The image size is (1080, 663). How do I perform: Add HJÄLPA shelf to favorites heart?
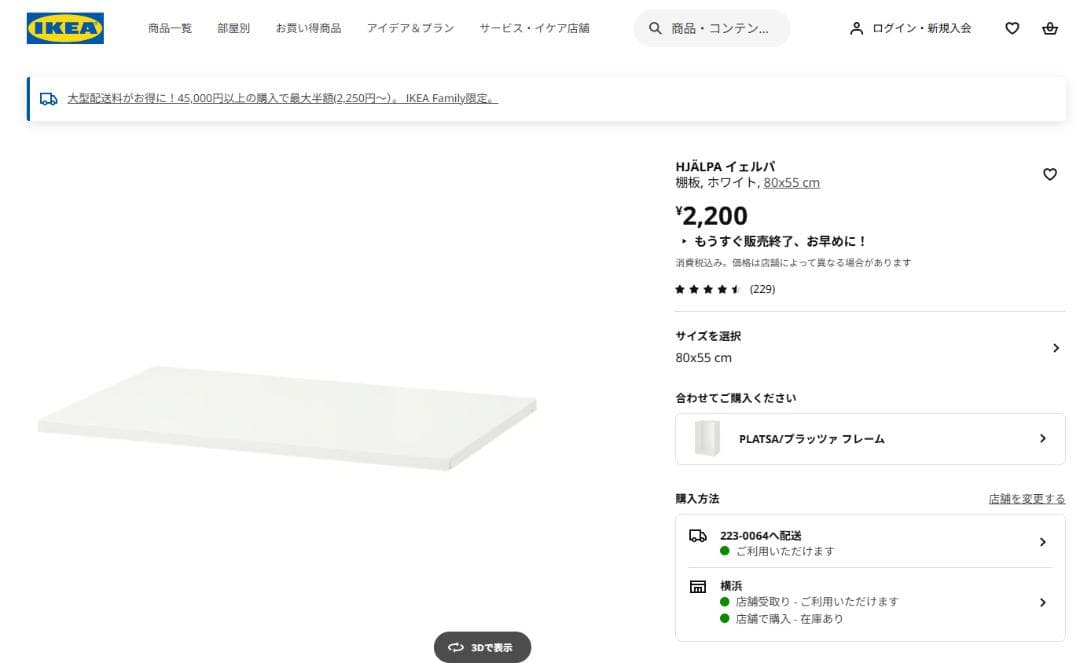coord(1049,174)
